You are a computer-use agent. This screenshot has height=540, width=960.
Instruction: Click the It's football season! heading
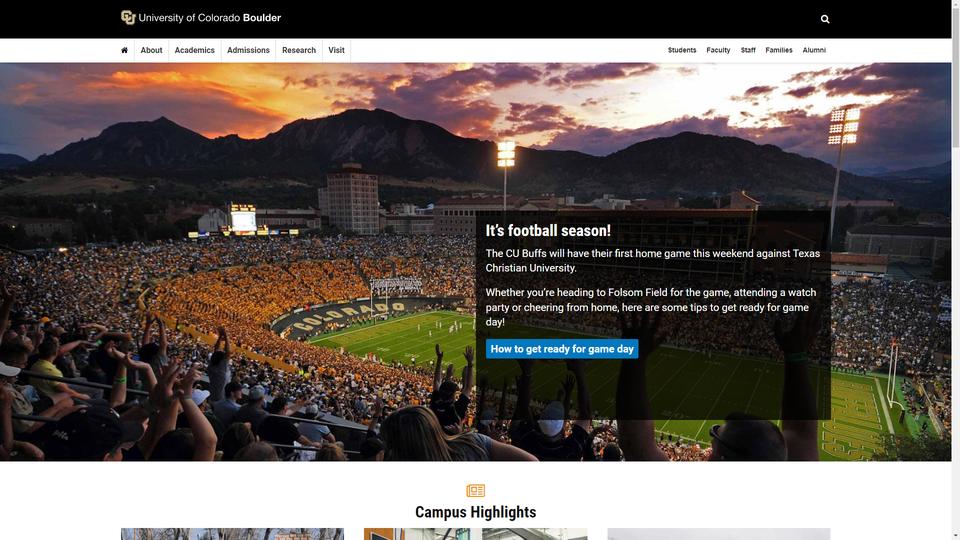[x=548, y=231]
